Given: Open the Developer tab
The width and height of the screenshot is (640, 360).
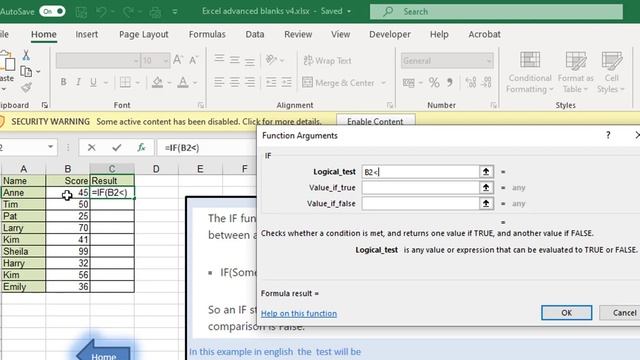Looking at the screenshot, I should [390, 34].
